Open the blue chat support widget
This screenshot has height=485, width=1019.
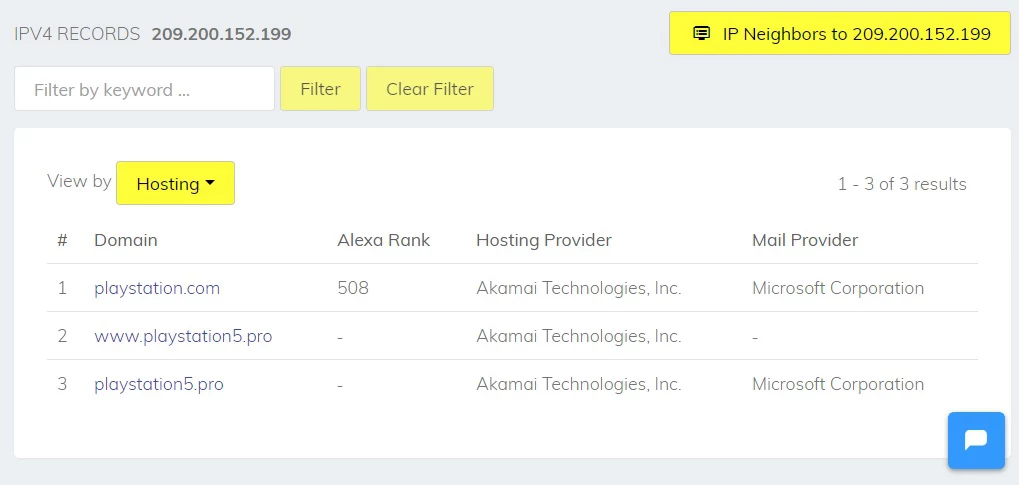pos(975,440)
